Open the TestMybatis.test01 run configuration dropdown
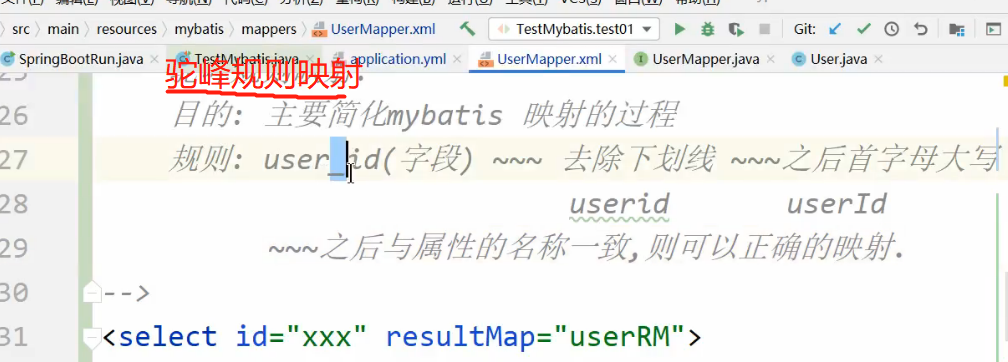This screenshot has width=1008, height=362. coord(575,29)
